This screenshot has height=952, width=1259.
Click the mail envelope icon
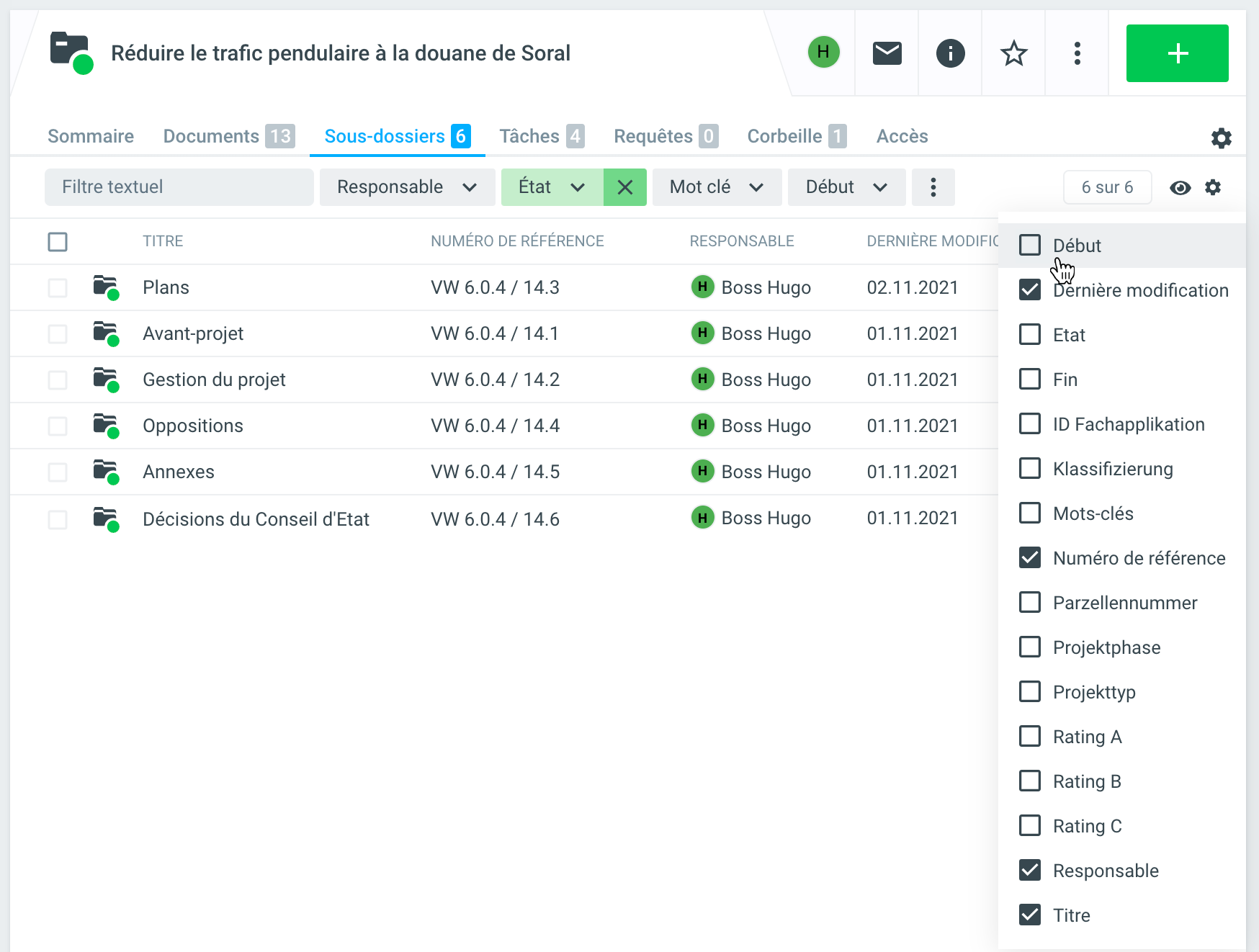(x=887, y=53)
